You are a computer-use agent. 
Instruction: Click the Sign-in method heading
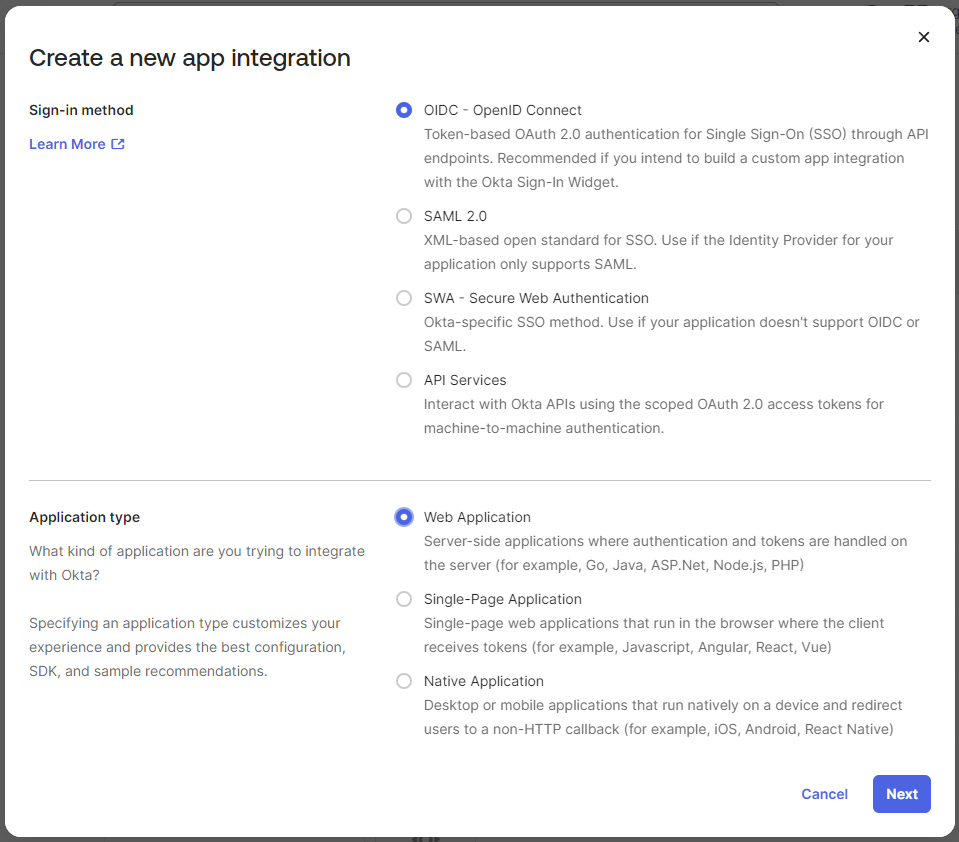click(81, 110)
